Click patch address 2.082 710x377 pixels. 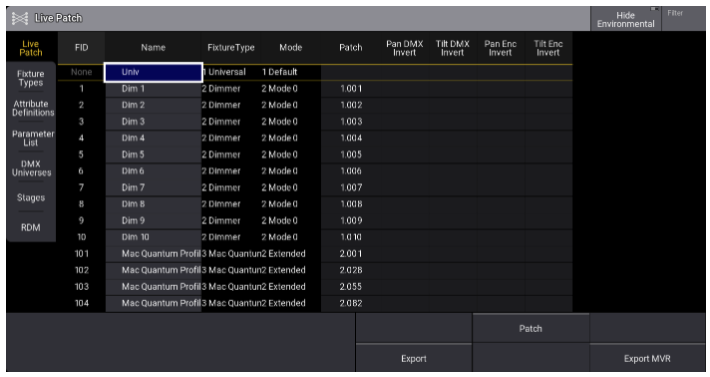tap(351, 303)
